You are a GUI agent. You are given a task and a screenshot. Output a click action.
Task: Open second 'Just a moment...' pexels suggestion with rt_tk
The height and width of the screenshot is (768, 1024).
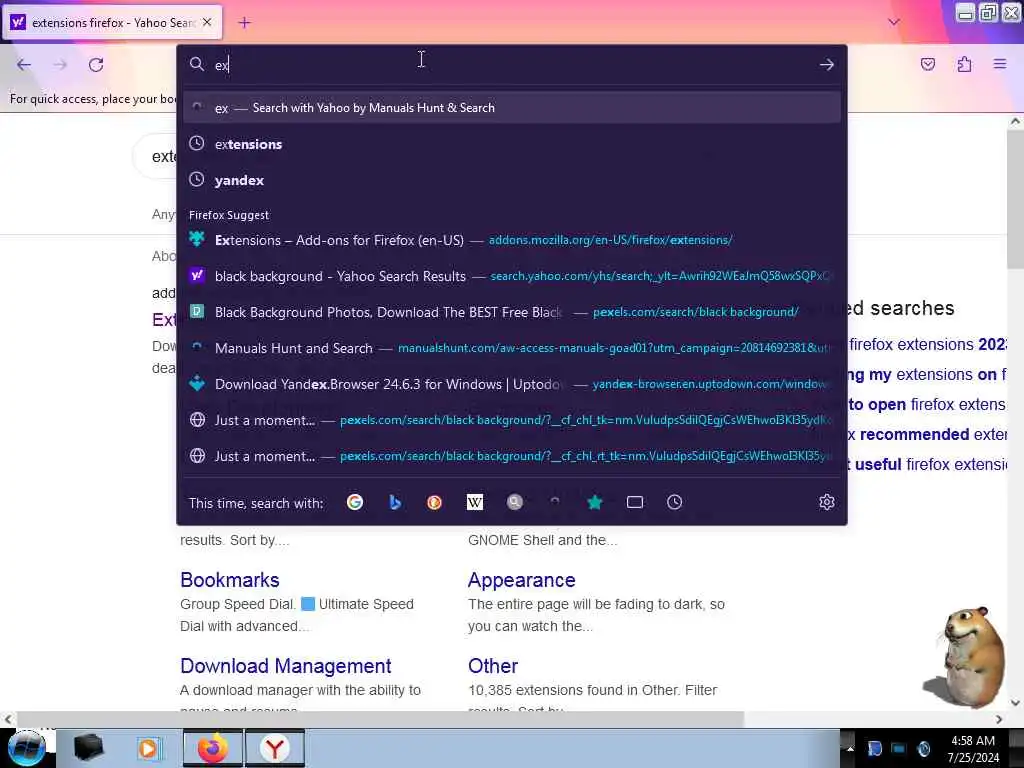point(512,456)
